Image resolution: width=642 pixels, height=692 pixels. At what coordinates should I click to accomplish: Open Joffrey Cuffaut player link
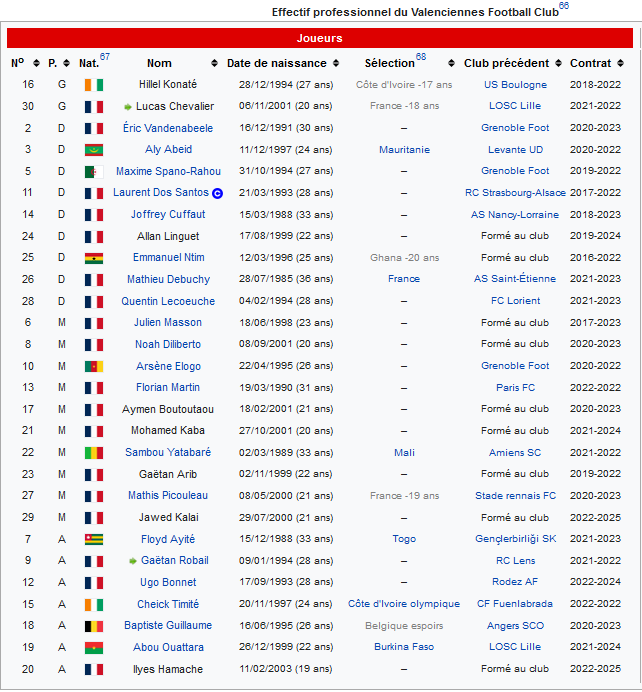tap(168, 214)
